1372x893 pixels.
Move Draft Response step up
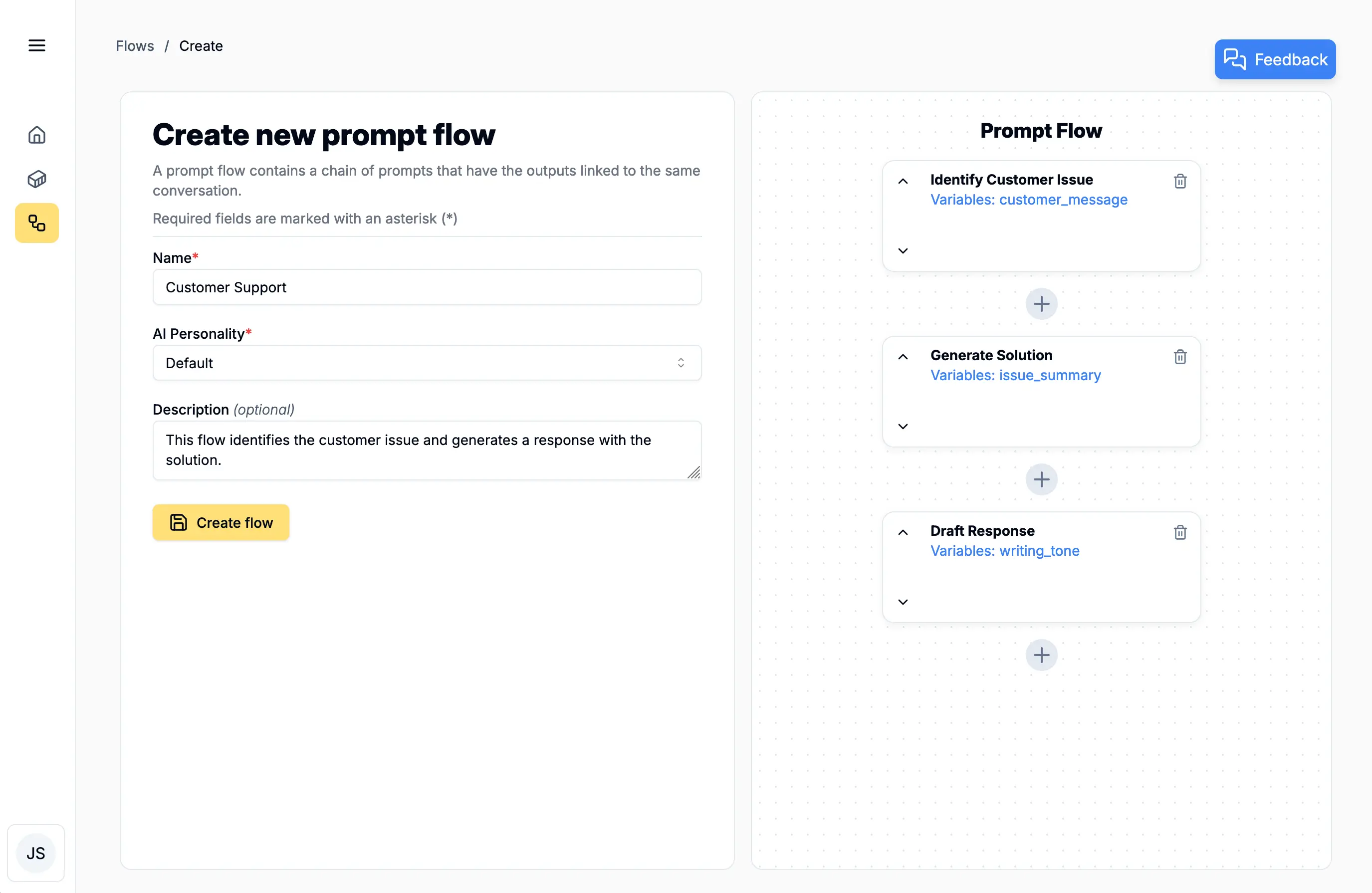903,532
